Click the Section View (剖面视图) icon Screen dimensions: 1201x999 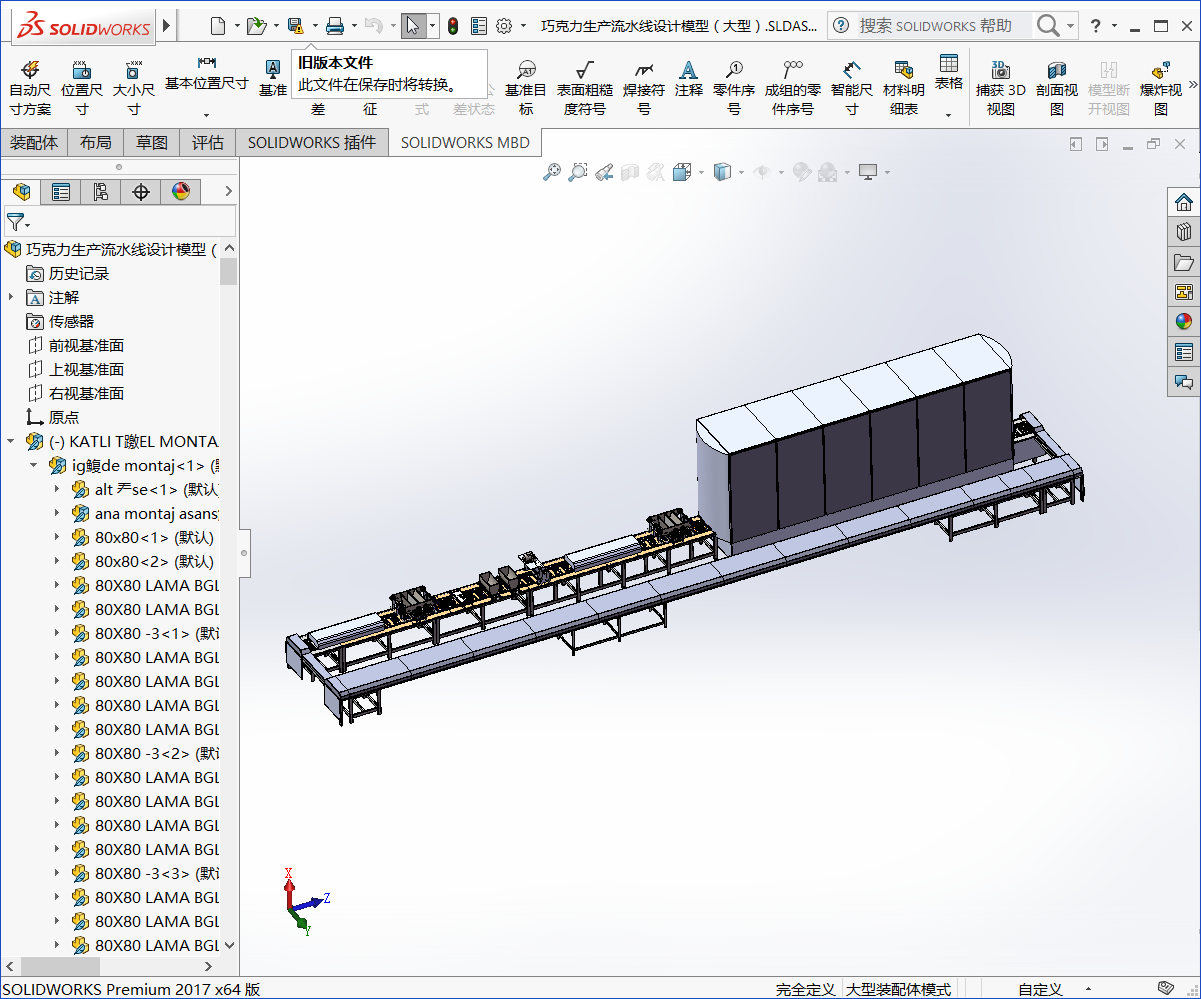(1056, 86)
